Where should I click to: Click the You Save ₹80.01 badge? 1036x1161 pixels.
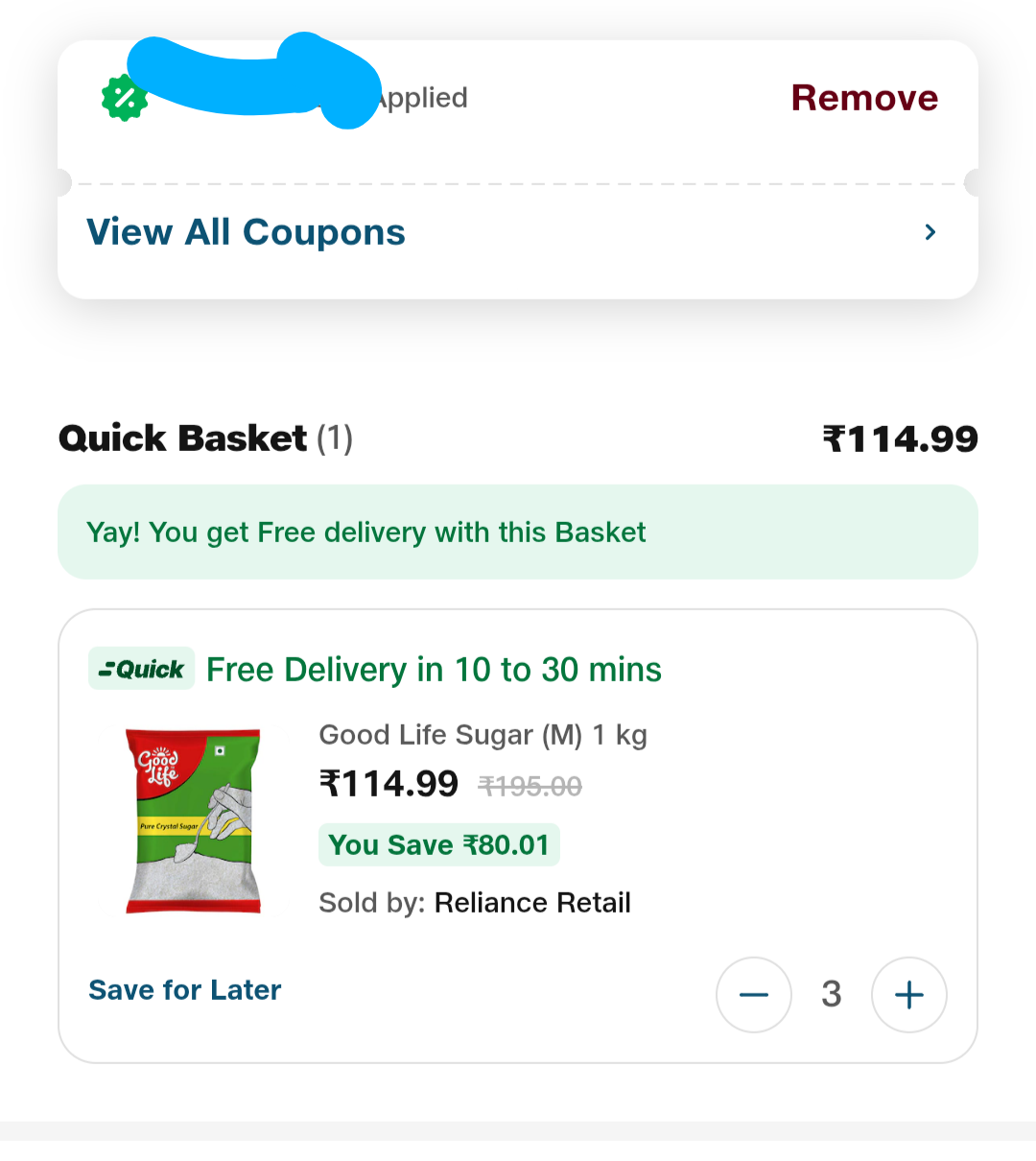(438, 845)
